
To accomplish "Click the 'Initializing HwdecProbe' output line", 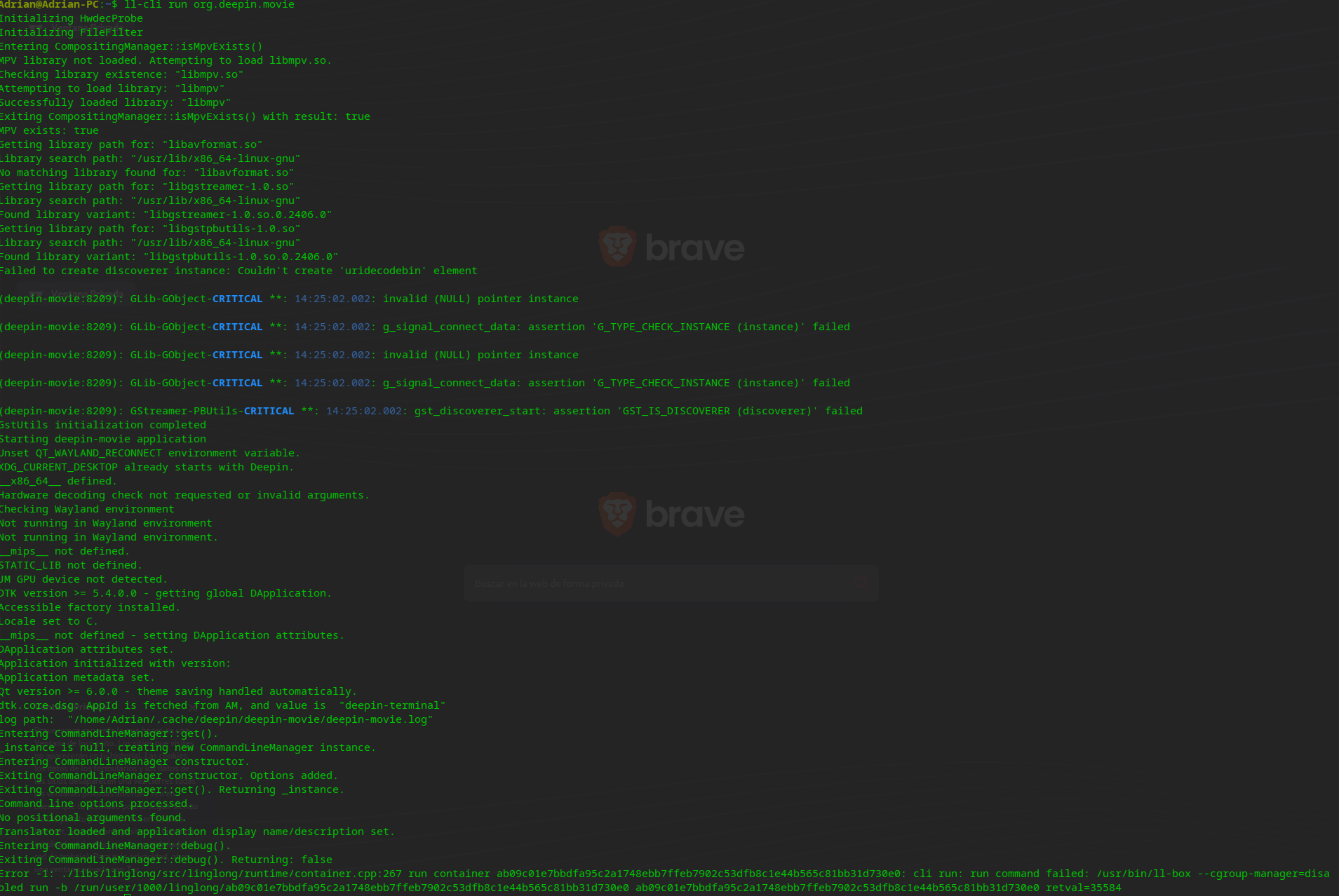I will (x=72, y=18).
